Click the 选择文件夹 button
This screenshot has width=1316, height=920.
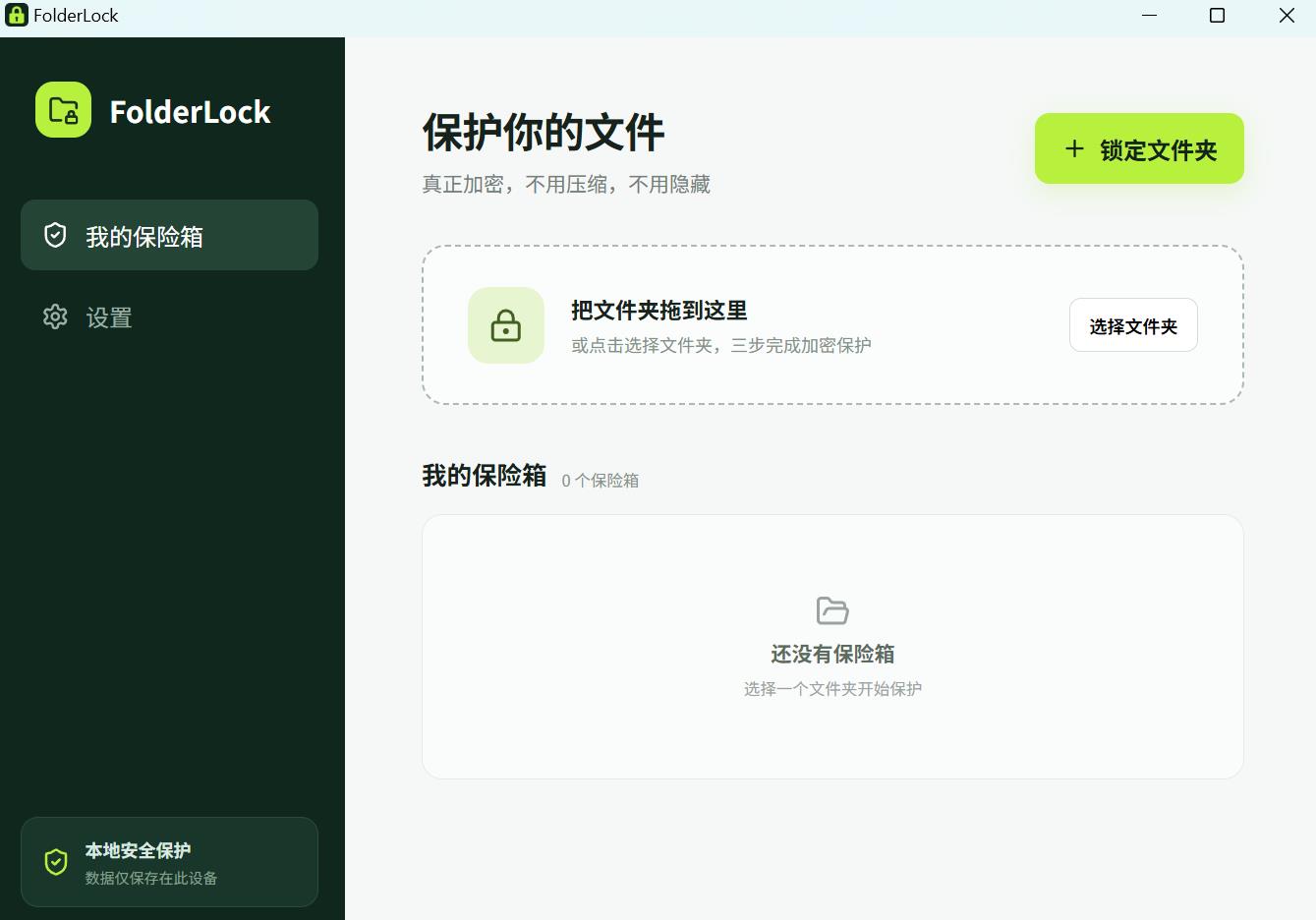click(x=1133, y=325)
